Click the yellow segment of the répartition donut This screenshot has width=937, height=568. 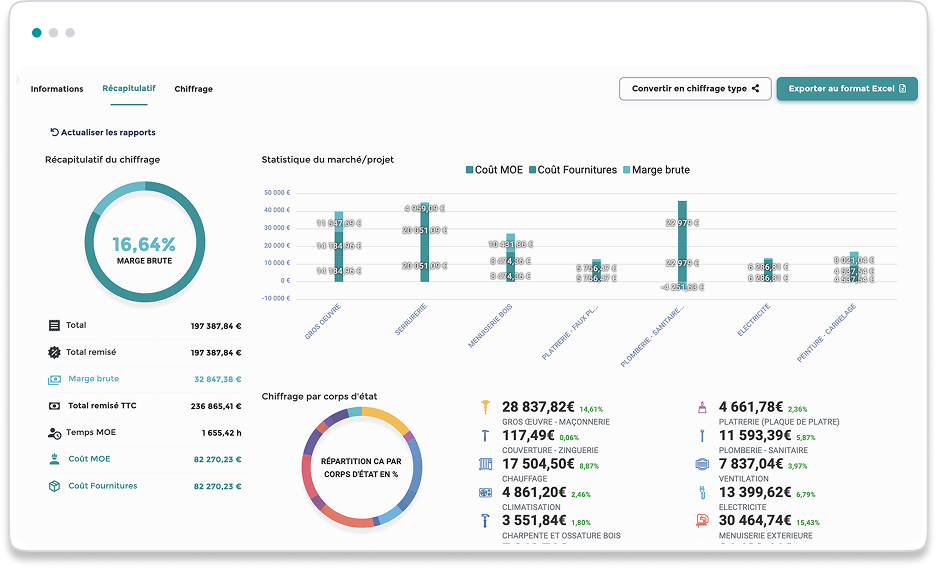coord(385,419)
